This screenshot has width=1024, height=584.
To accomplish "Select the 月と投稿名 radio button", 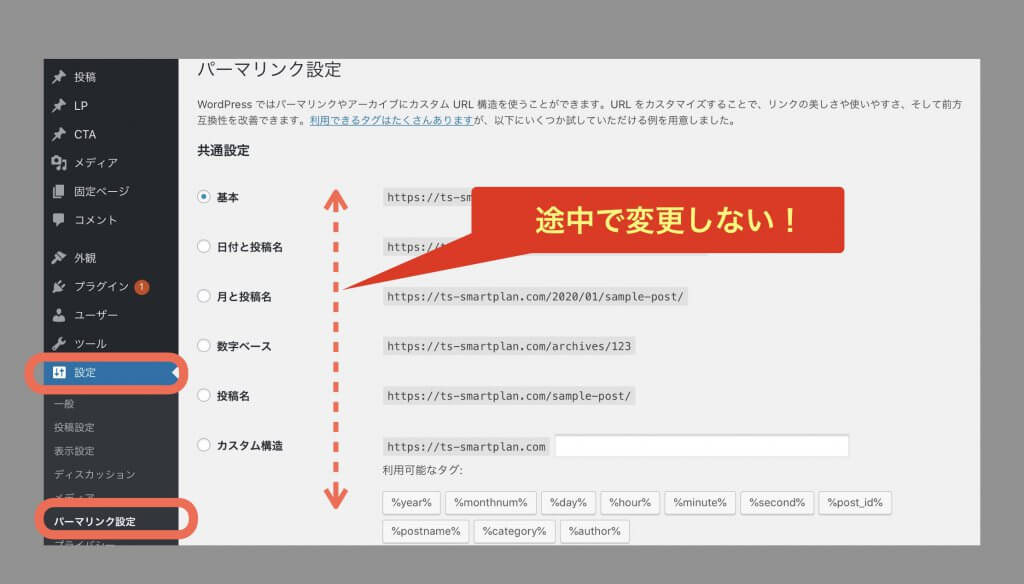I will pos(204,296).
